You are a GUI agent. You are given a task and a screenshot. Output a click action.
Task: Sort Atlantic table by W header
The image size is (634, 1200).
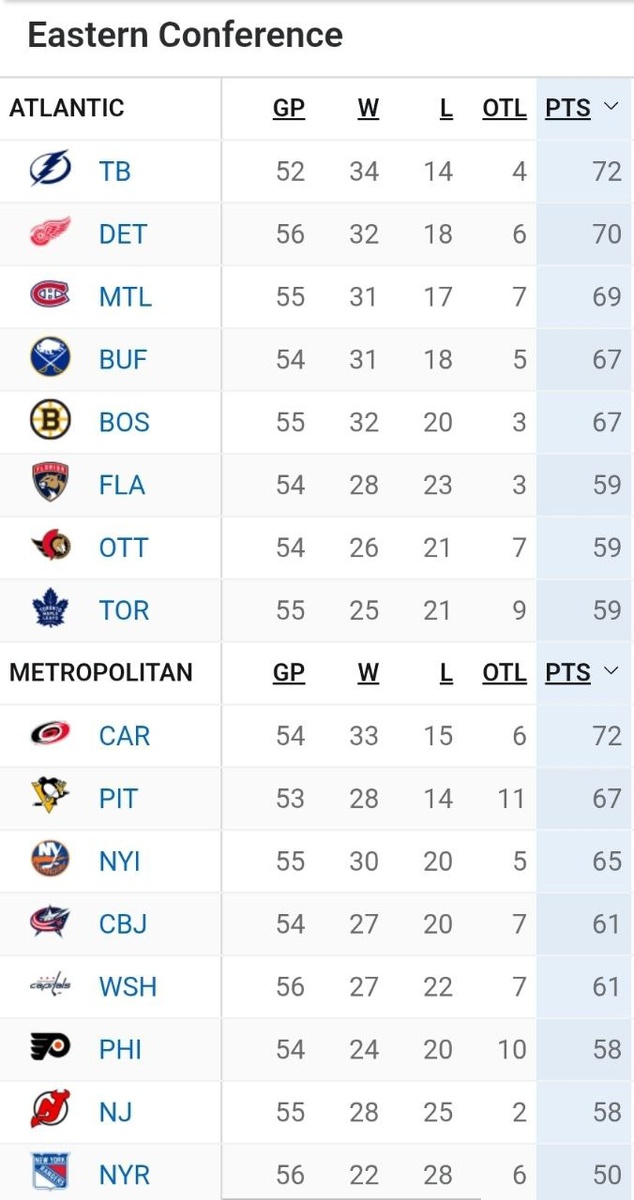pyautogui.click(x=368, y=108)
